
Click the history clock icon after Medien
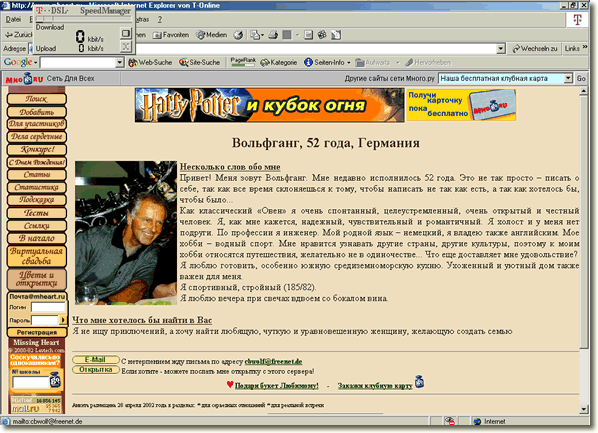(238, 35)
